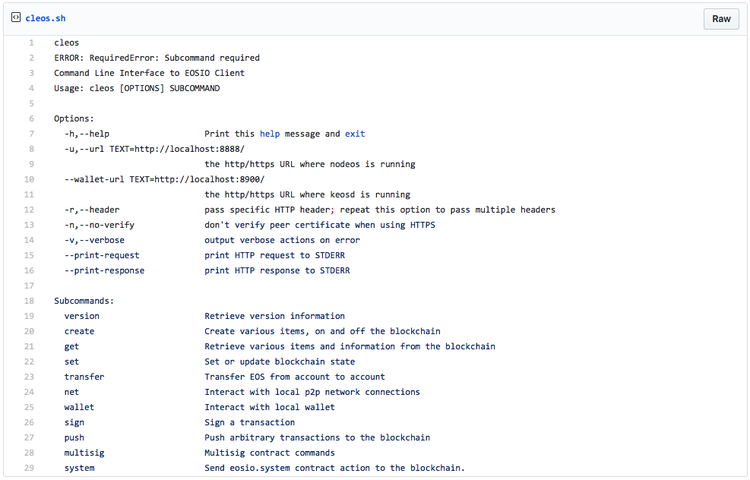Click the 'transfer' subcommand text

[84, 377]
